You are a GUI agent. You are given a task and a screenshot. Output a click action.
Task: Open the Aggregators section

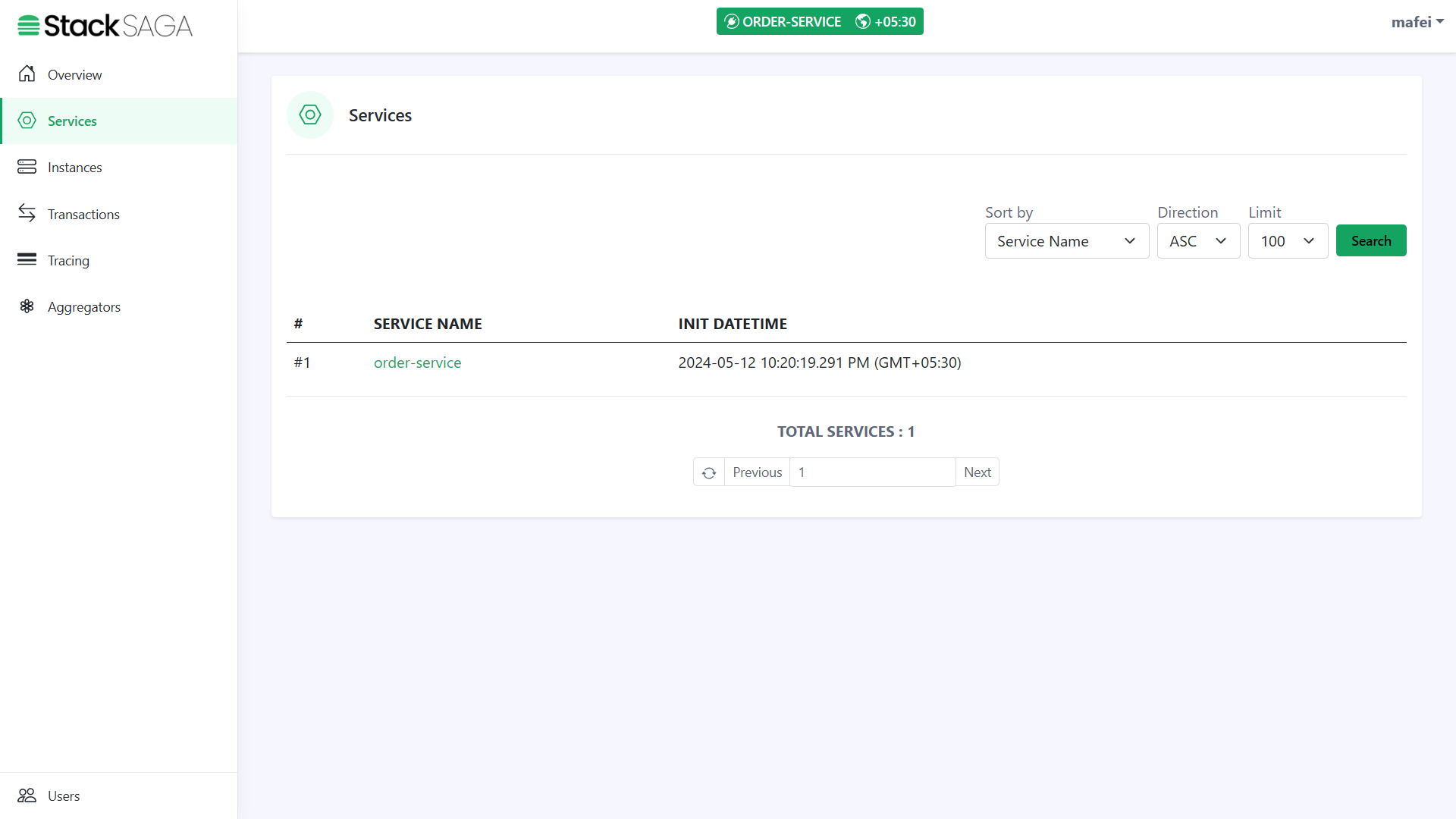[x=119, y=307]
